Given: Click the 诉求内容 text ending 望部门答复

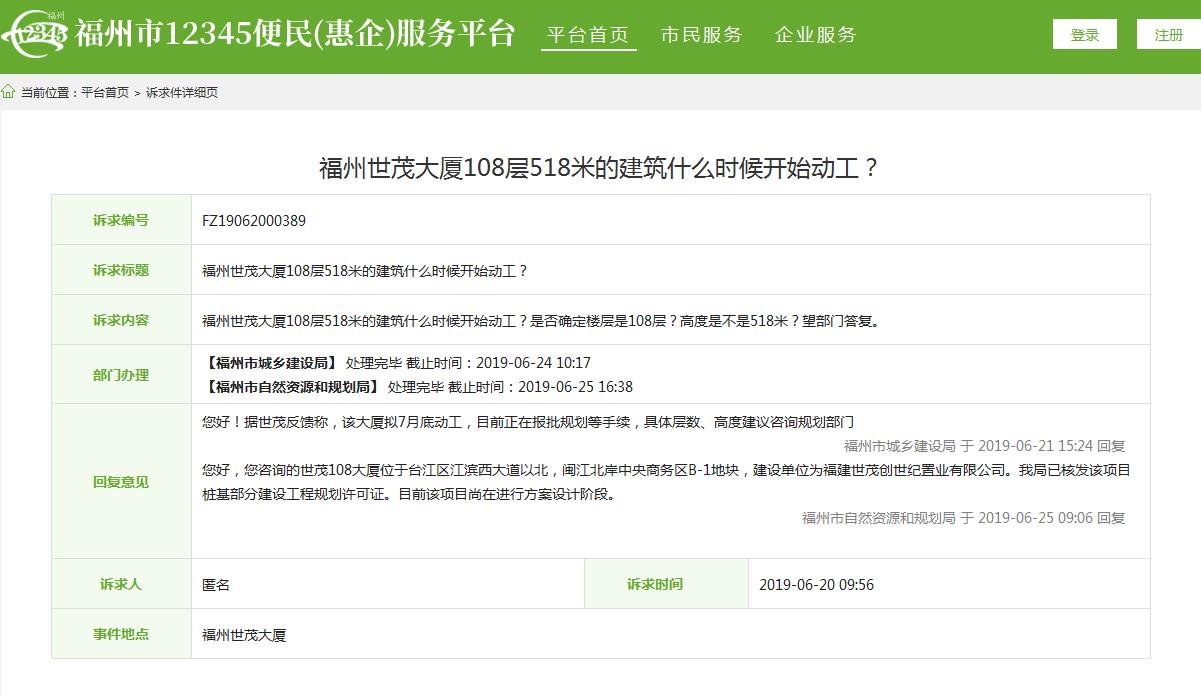Looking at the screenshot, I should coord(541,321).
